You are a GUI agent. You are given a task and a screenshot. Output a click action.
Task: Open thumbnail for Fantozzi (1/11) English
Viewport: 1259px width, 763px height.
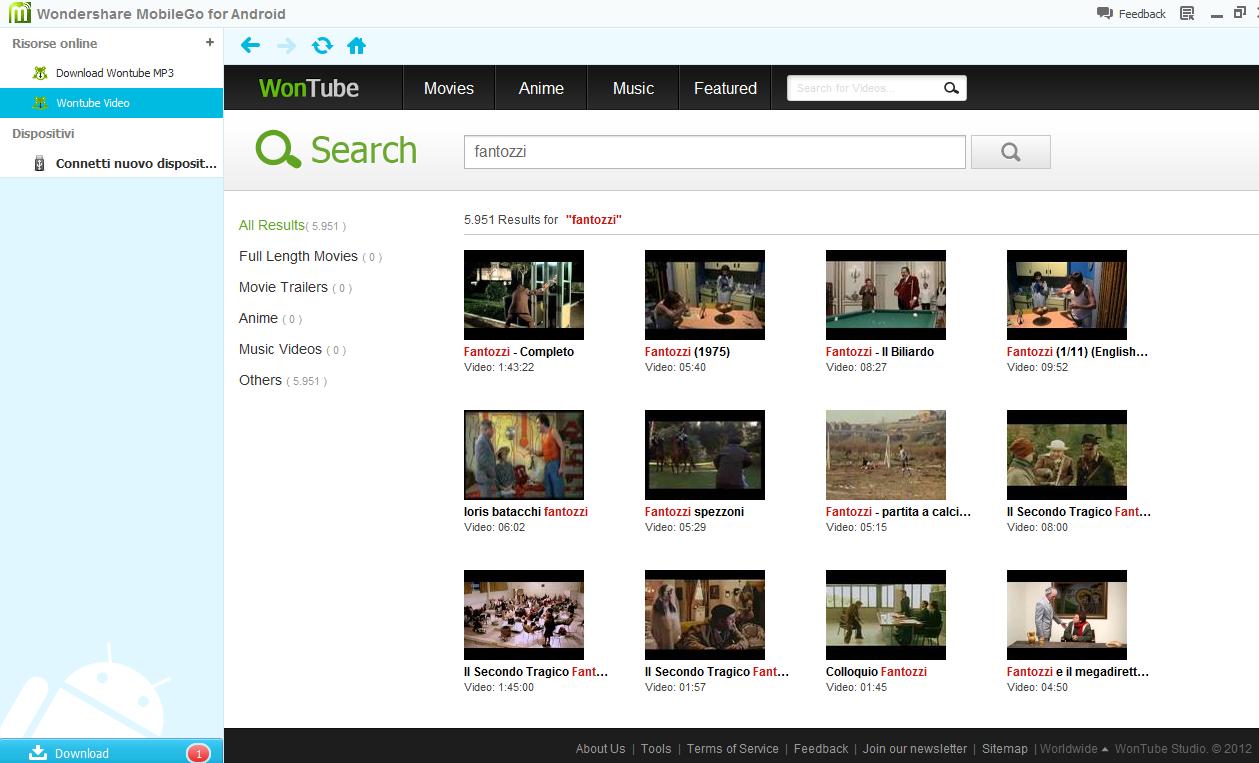point(1066,295)
